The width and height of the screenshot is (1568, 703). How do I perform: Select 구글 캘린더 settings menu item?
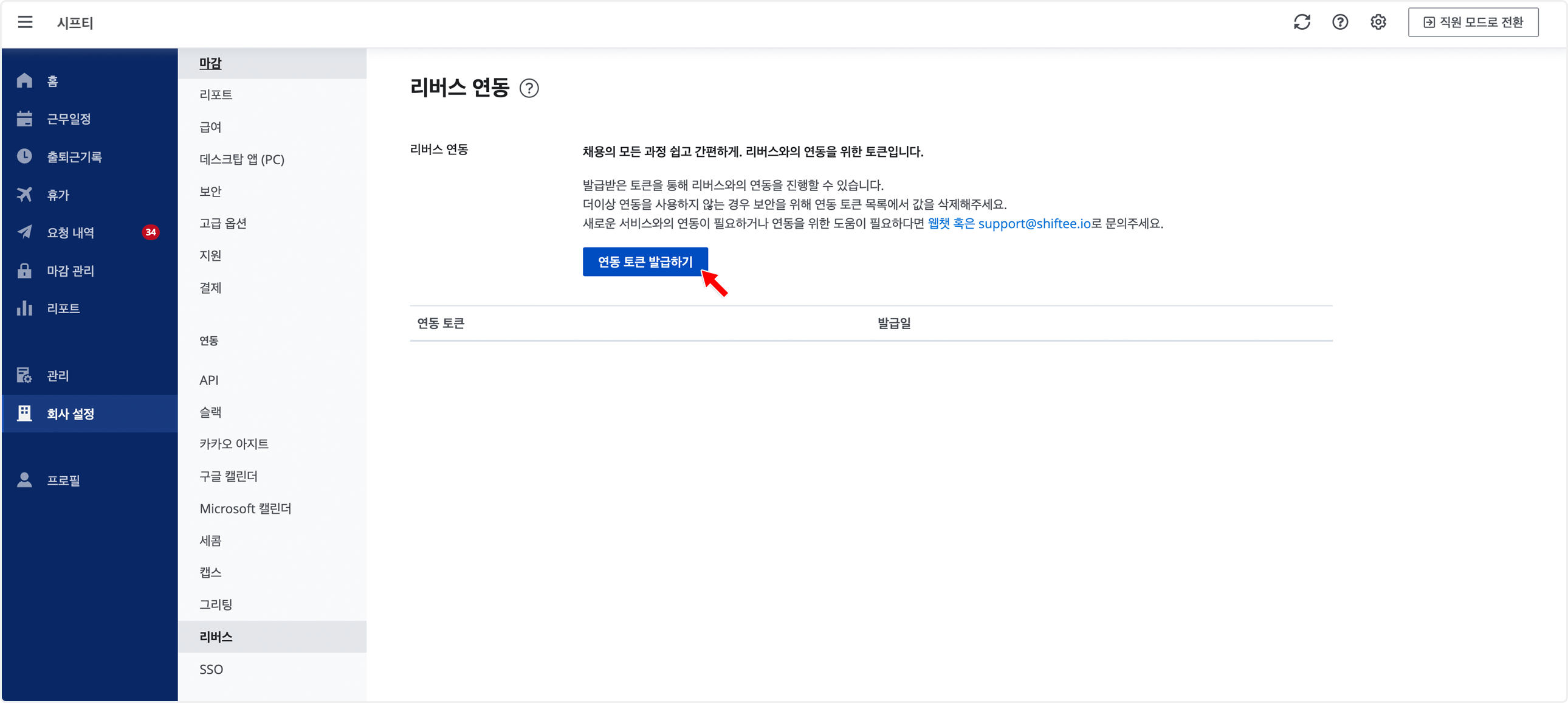tap(229, 476)
